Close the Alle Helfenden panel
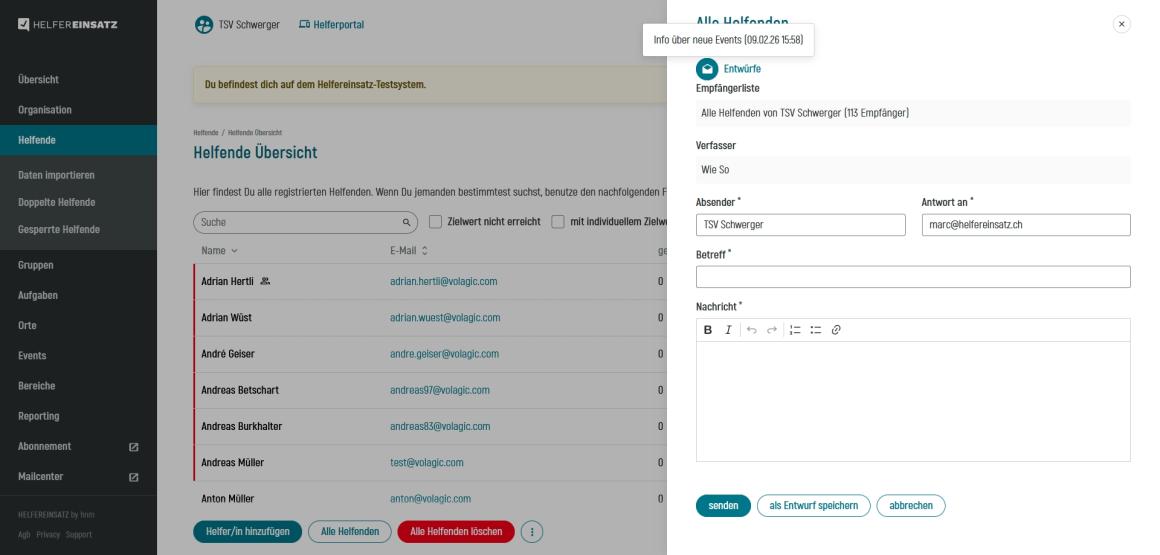This screenshot has width=1160, height=555. tap(1122, 24)
